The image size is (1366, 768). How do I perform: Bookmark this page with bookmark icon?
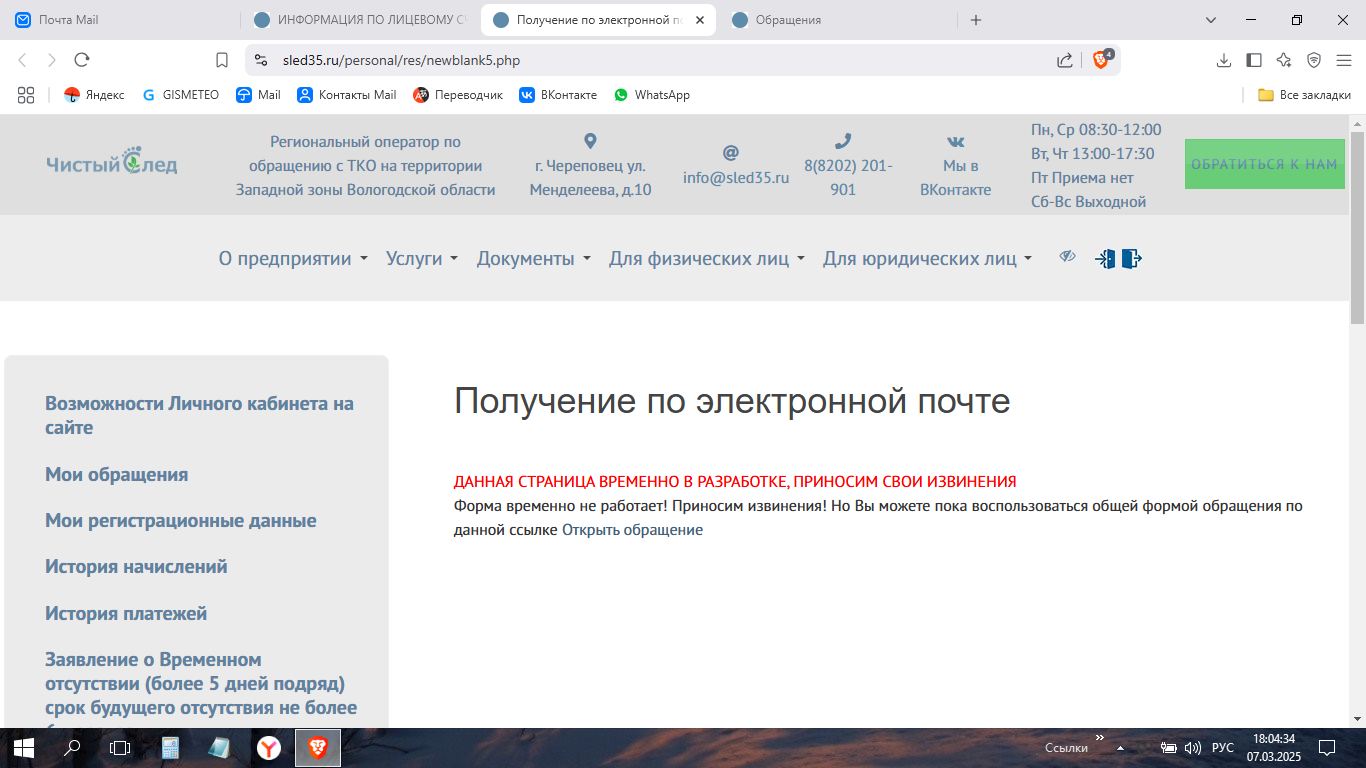(222, 60)
